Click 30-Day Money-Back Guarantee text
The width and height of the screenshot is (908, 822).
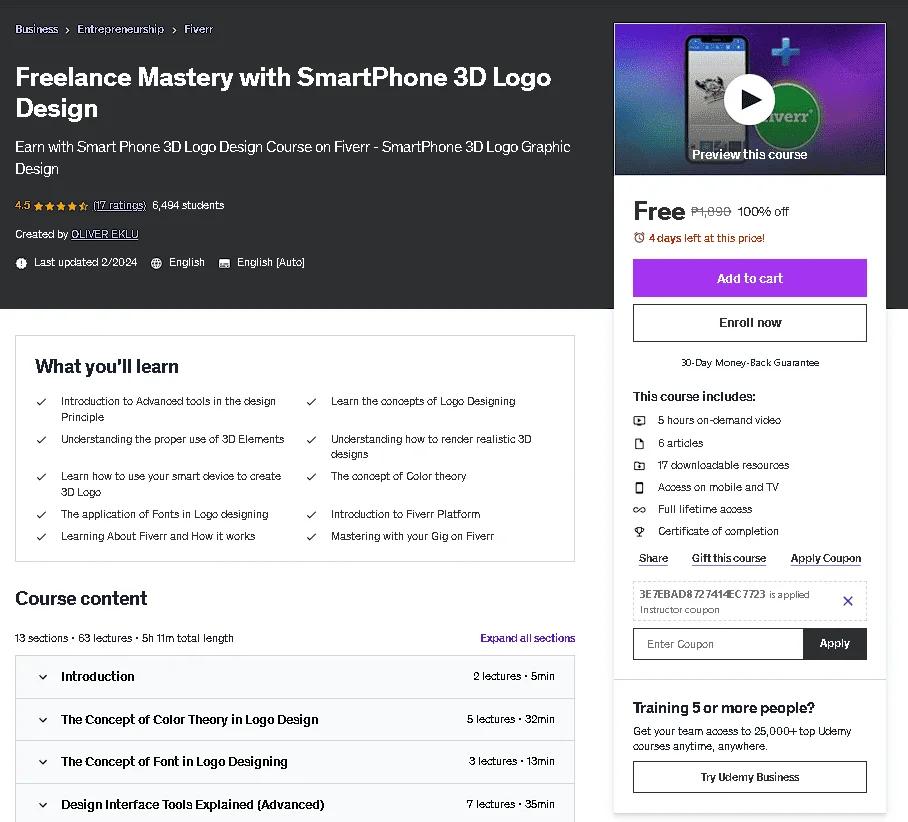750,363
